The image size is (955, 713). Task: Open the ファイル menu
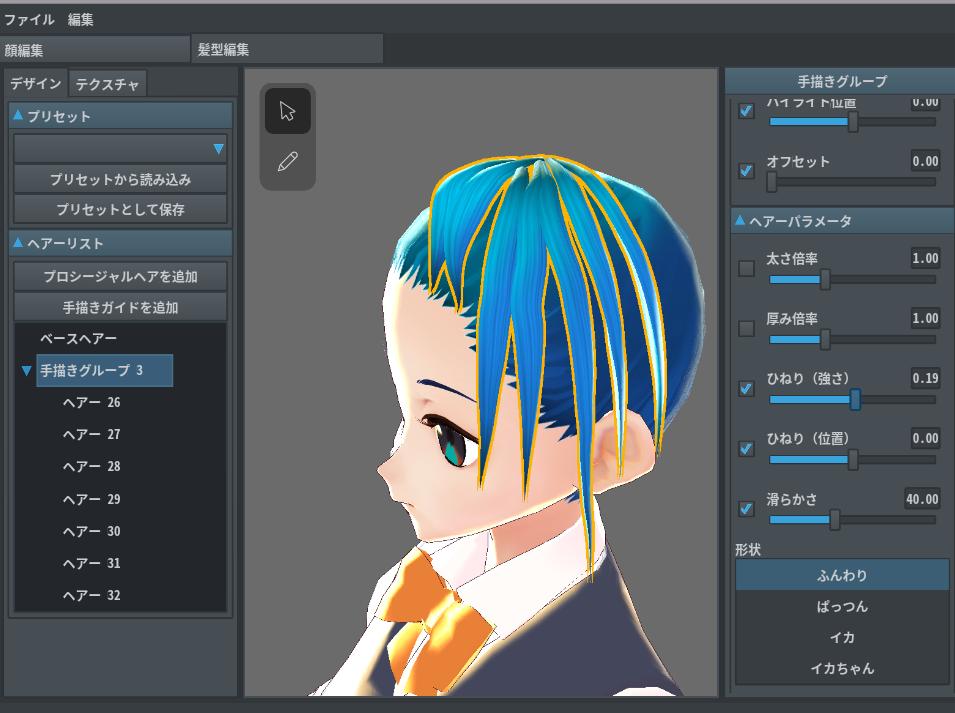(29, 19)
